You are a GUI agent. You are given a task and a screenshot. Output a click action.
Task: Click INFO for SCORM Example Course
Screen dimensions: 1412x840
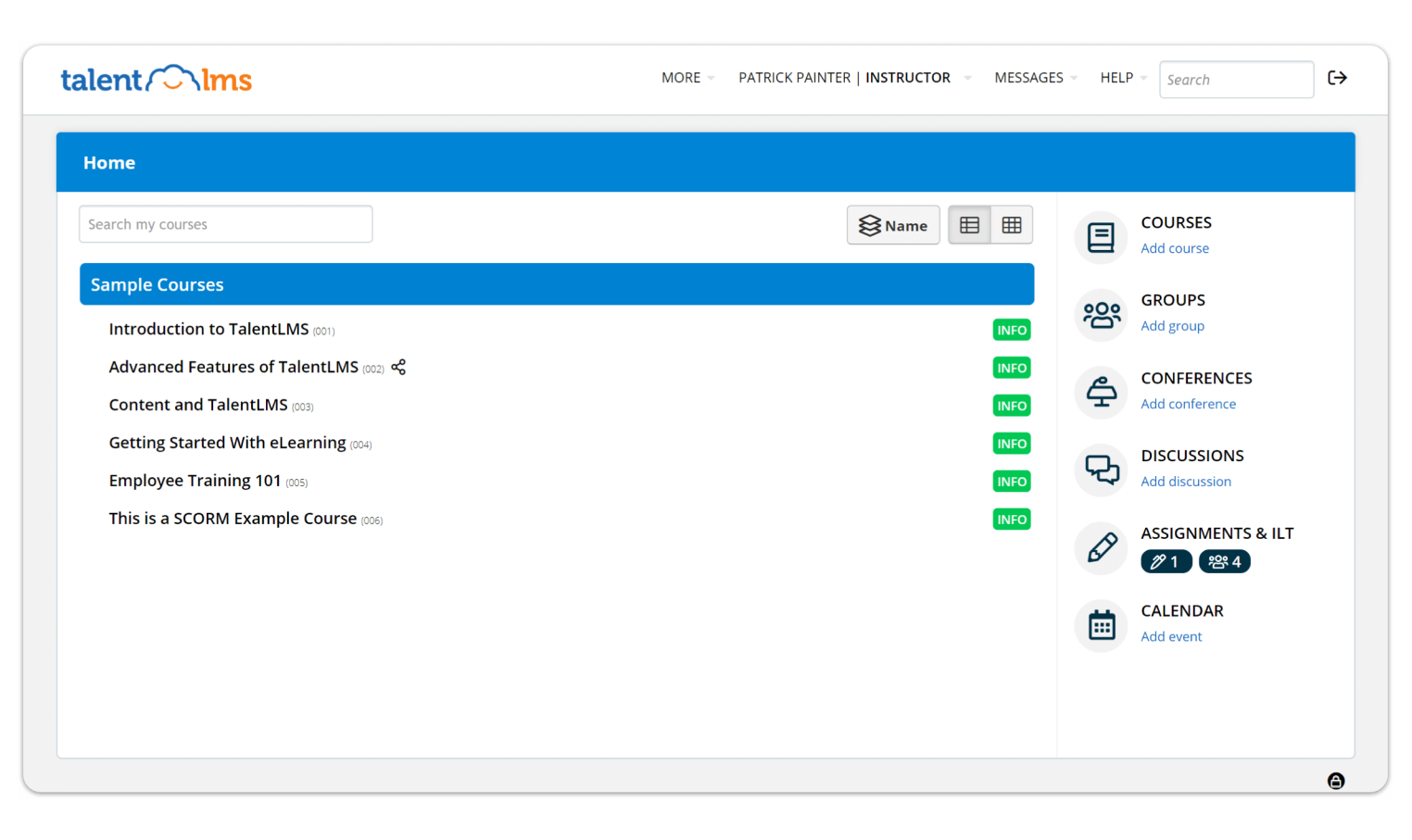[1012, 520]
